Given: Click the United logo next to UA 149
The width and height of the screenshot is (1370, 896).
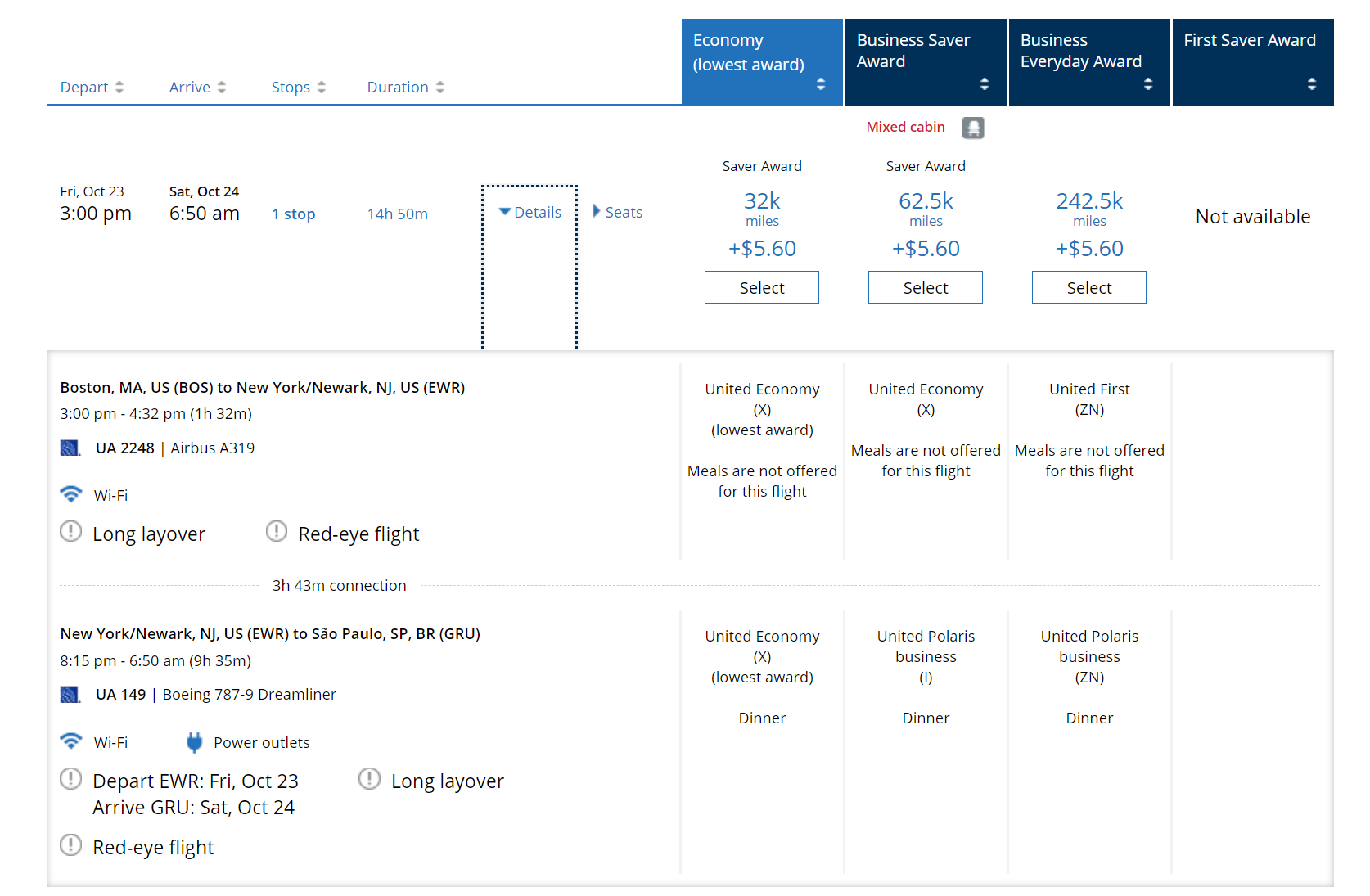Looking at the screenshot, I should click(70, 695).
